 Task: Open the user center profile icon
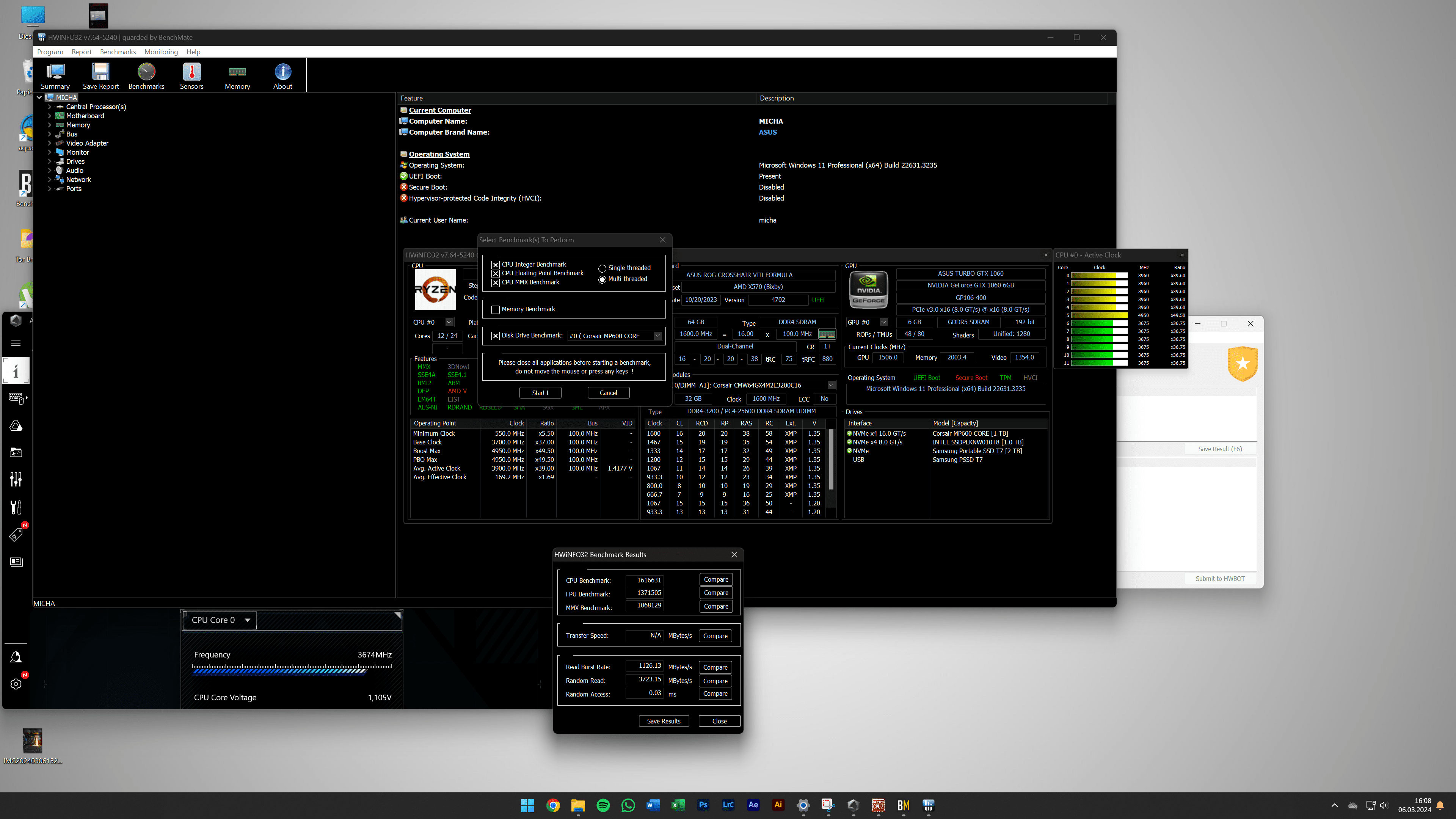[x=16, y=657]
